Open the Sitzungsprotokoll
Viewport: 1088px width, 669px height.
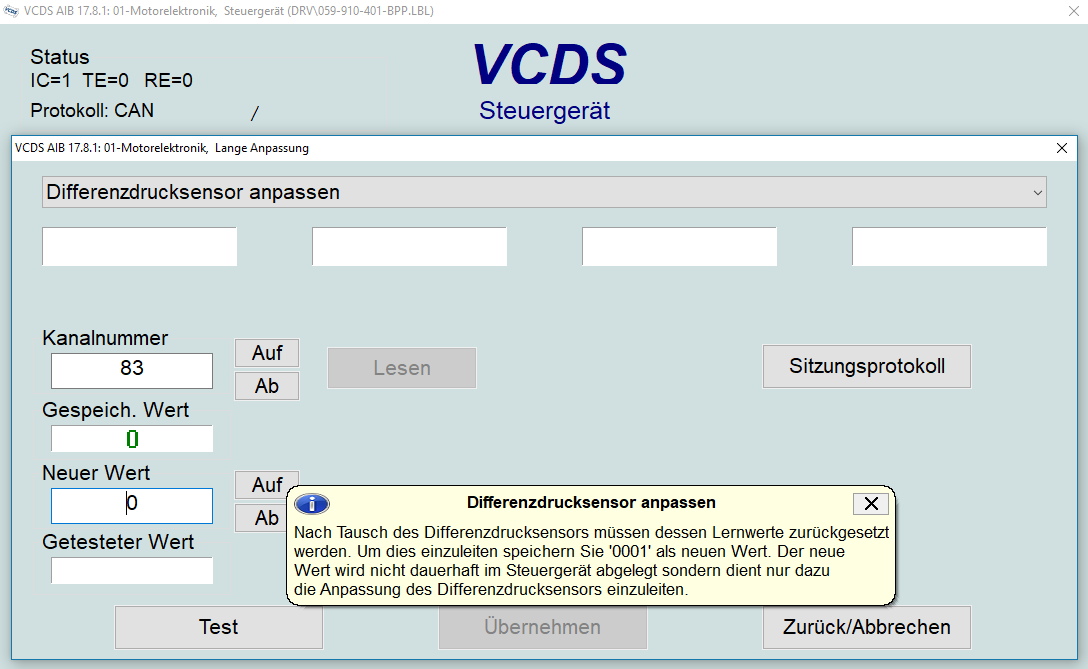[x=867, y=366]
